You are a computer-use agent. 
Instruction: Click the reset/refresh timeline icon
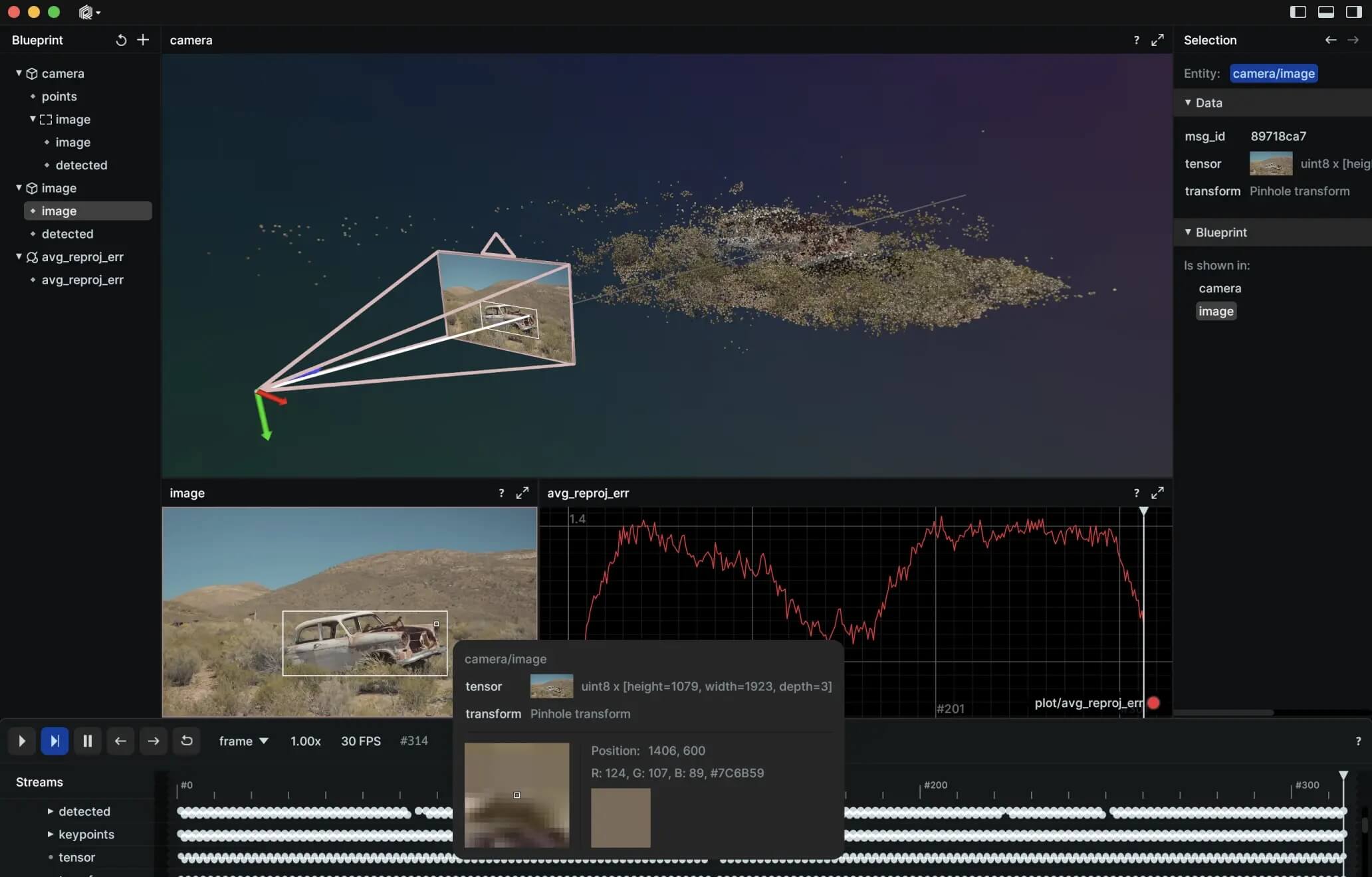pos(186,740)
